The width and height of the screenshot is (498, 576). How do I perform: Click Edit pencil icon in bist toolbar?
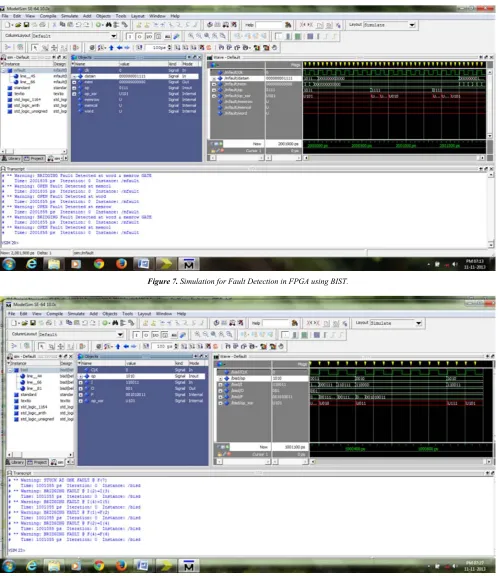click(x=183, y=335)
